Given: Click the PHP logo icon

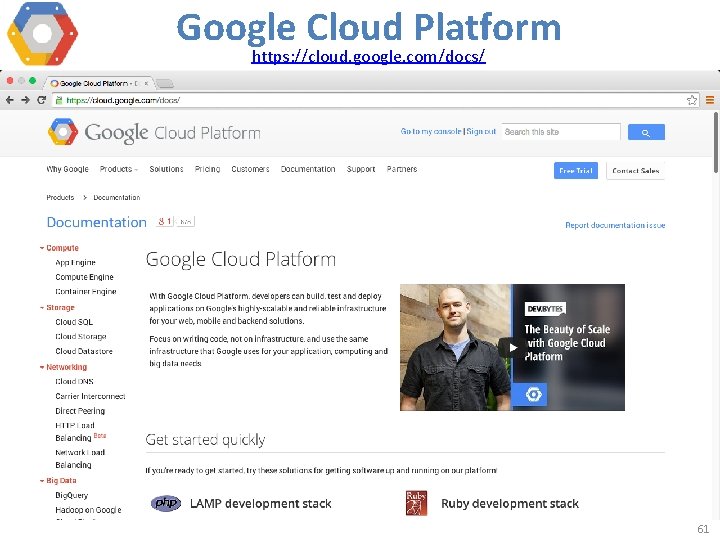Looking at the screenshot, I should (166, 503).
